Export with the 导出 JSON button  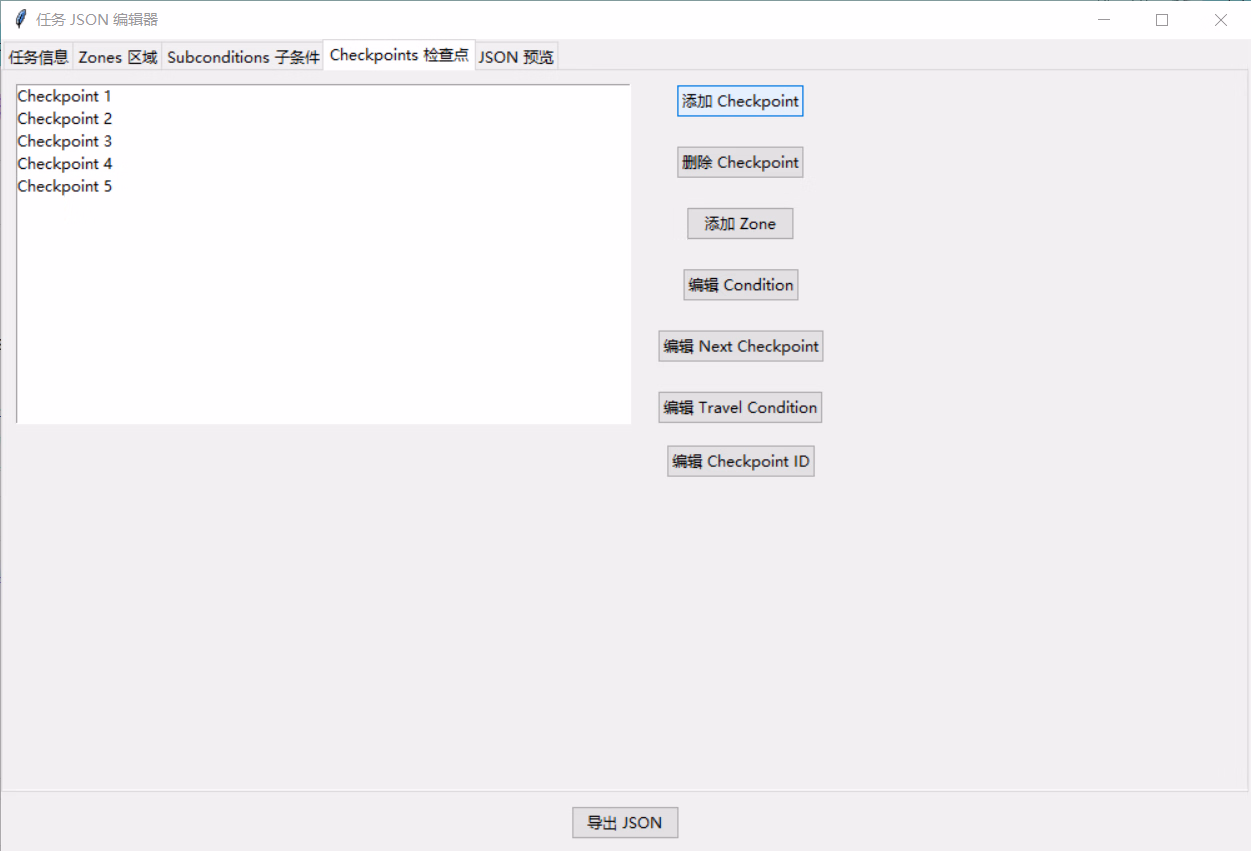625,822
